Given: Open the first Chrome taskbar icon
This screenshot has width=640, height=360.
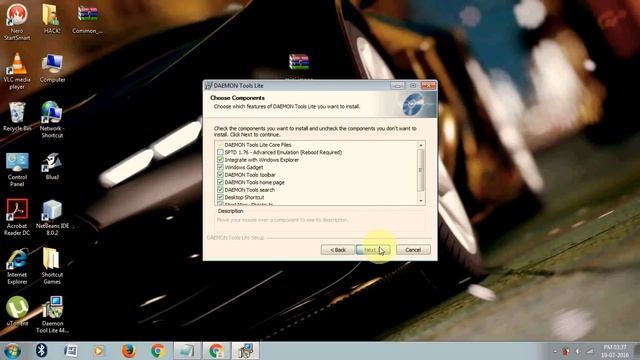Looking at the screenshot, I should pyautogui.click(x=158, y=351).
